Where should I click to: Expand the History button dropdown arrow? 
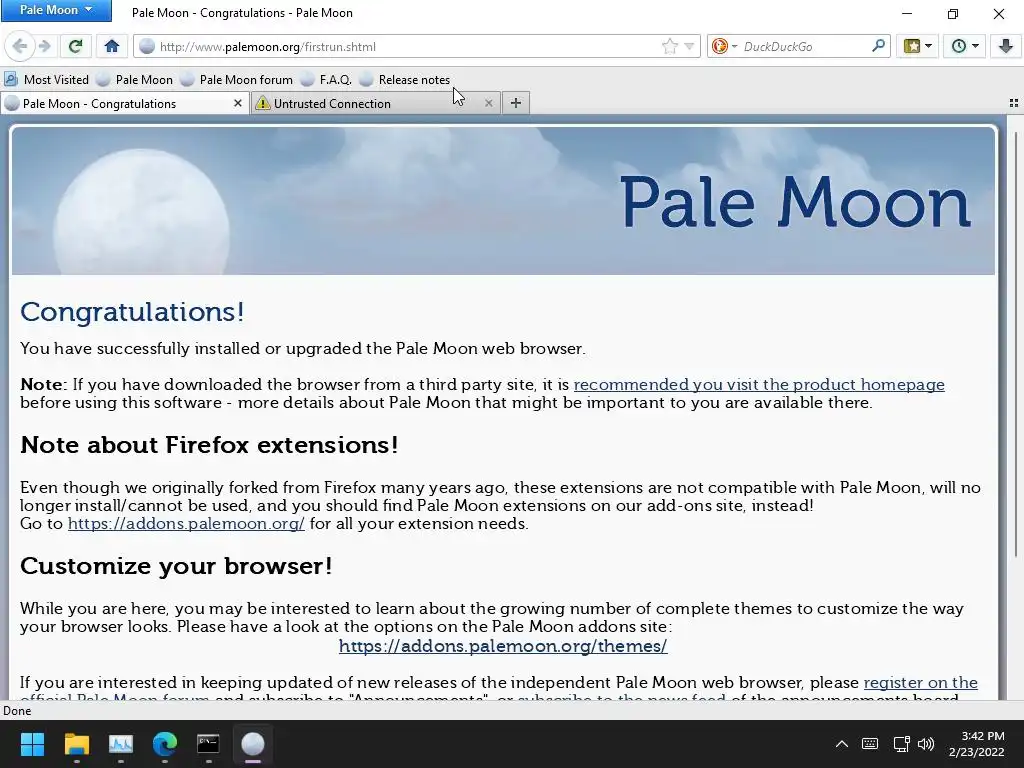coord(975,46)
